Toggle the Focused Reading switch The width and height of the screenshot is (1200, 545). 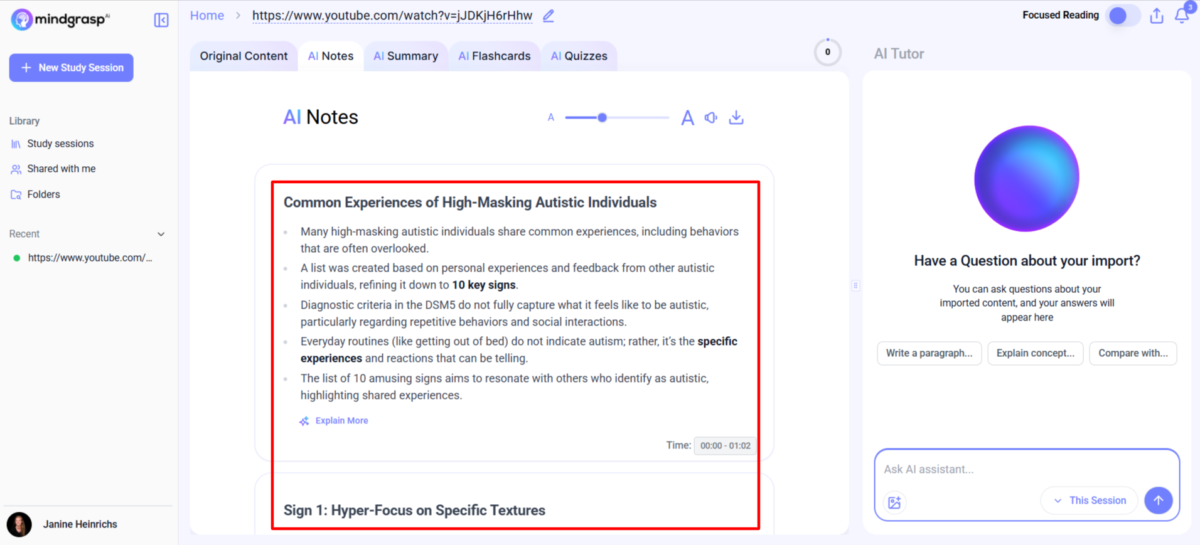point(1124,16)
